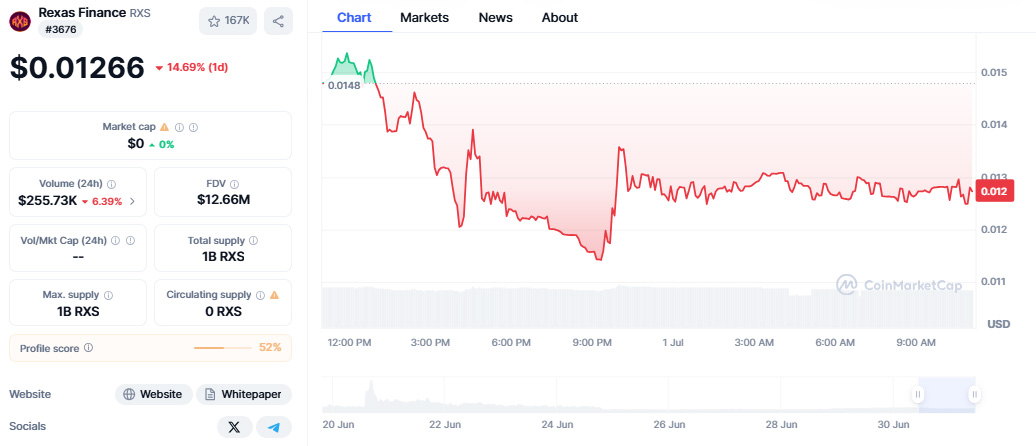Click the Circulating supply warning triangle
1036x446 pixels.
click(x=274, y=296)
